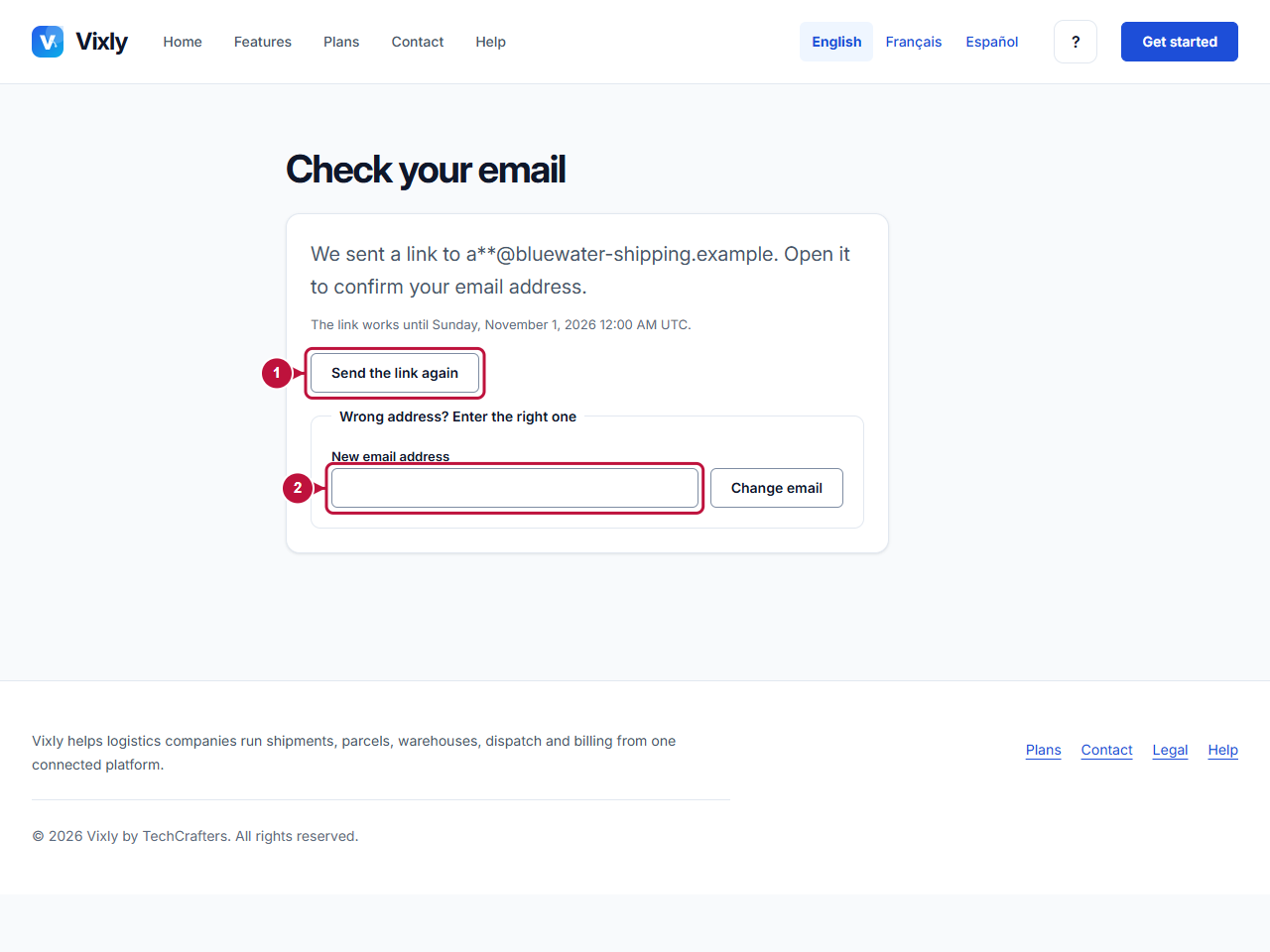Open Help in the top navigation
Image resolution: width=1270 pixels, height=952 pixels.
click(490, 42)
